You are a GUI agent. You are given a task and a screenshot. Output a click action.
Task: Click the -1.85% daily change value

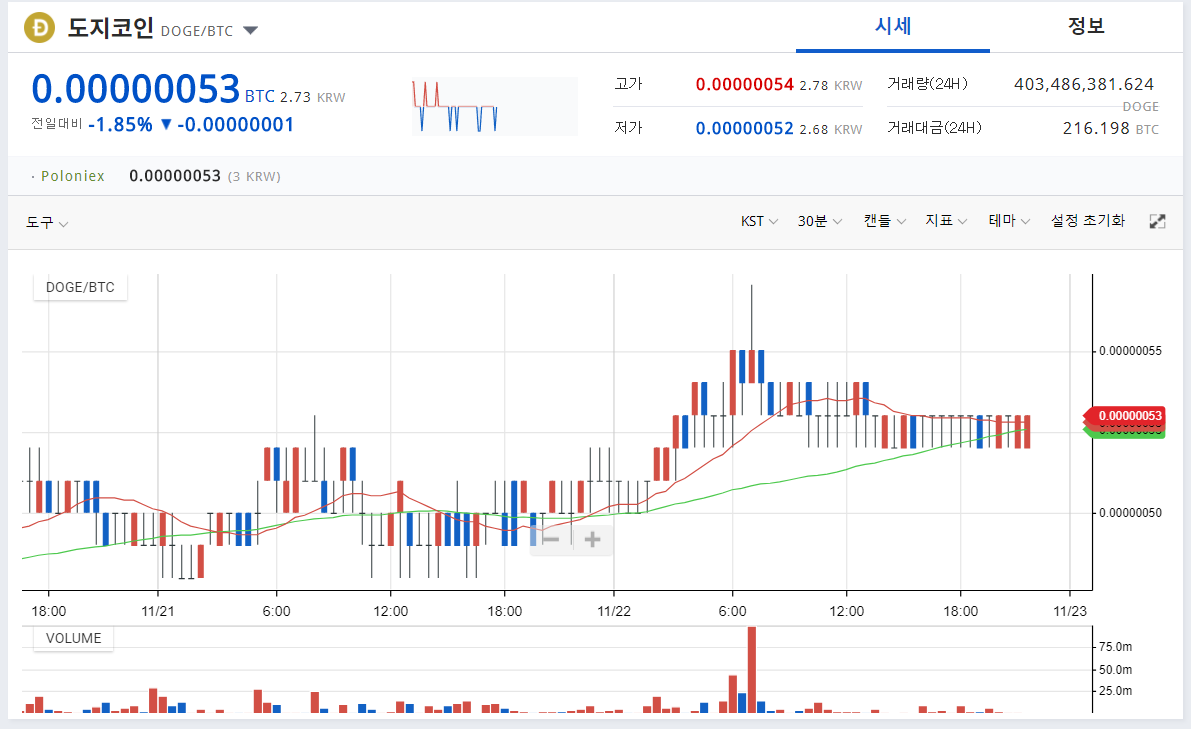point(121,125)
